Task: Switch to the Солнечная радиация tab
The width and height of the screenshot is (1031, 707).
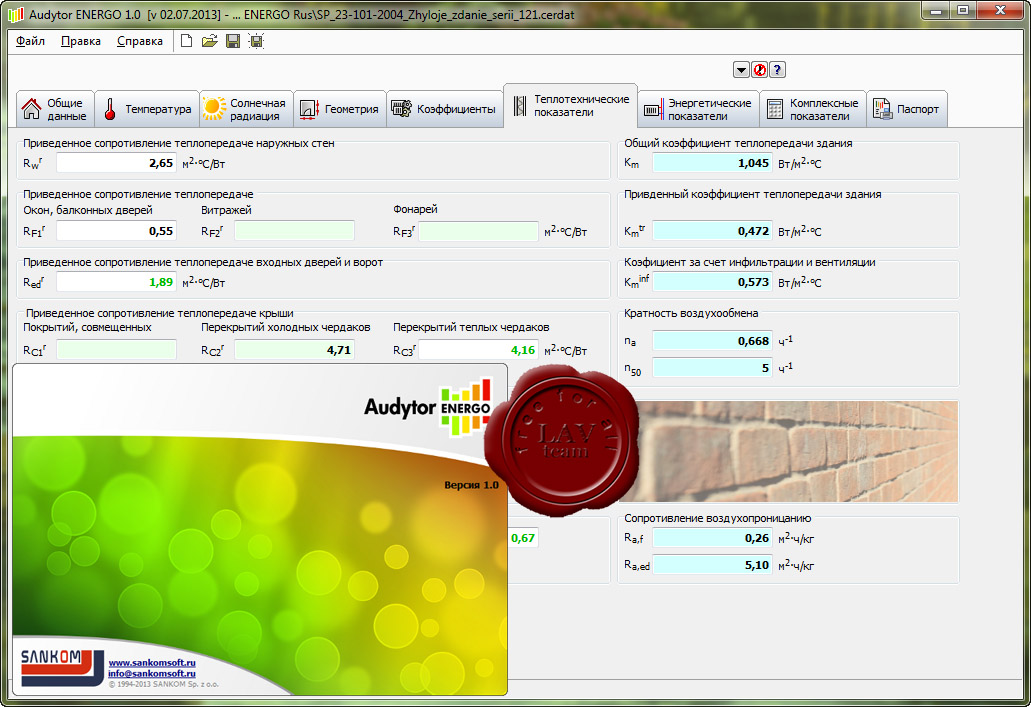Action: click(247, 109)
